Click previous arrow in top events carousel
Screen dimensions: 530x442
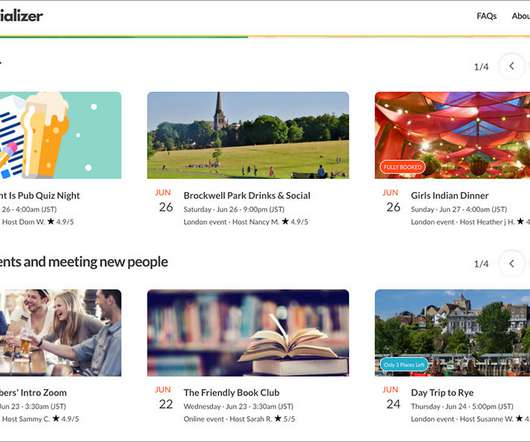pyautogui.click(x=512, y=66)
